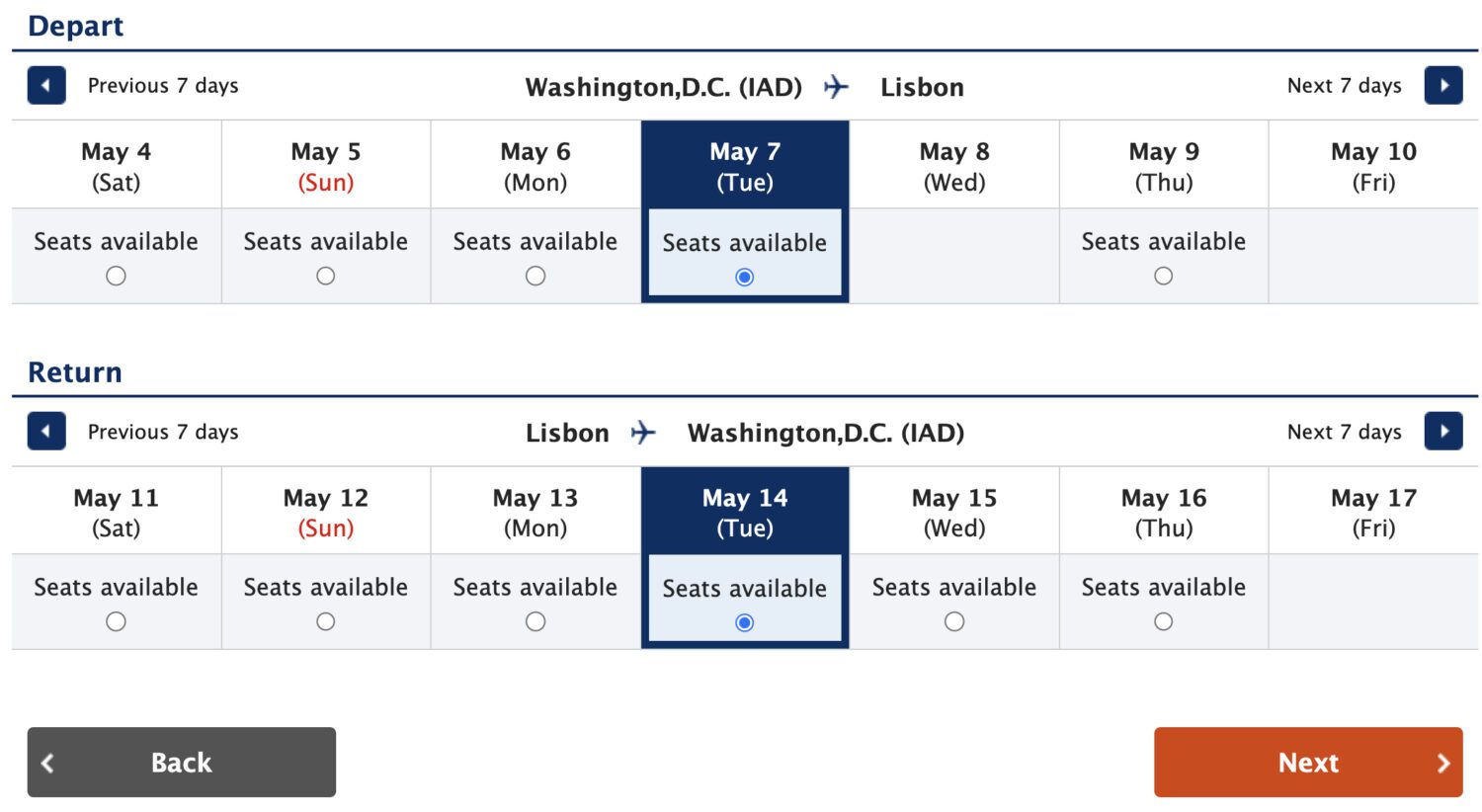Screen dimensions: 1482x812
Task: Click the left chevron inside the Back button
Action: [x=47, y=762]
